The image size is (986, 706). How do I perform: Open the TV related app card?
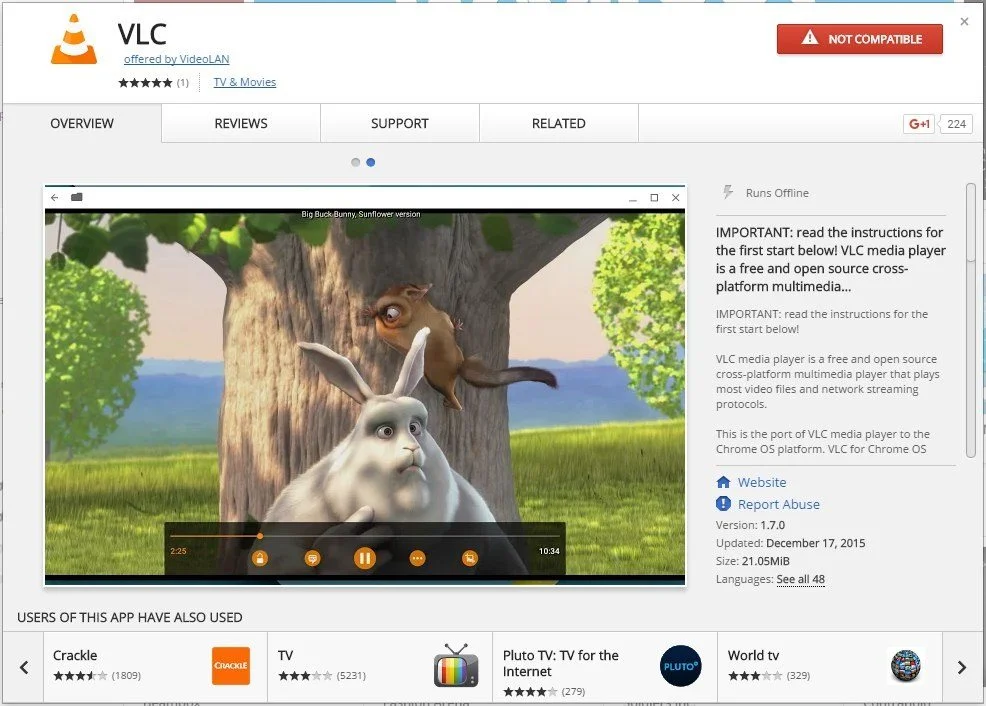click(x=380, y=667)
